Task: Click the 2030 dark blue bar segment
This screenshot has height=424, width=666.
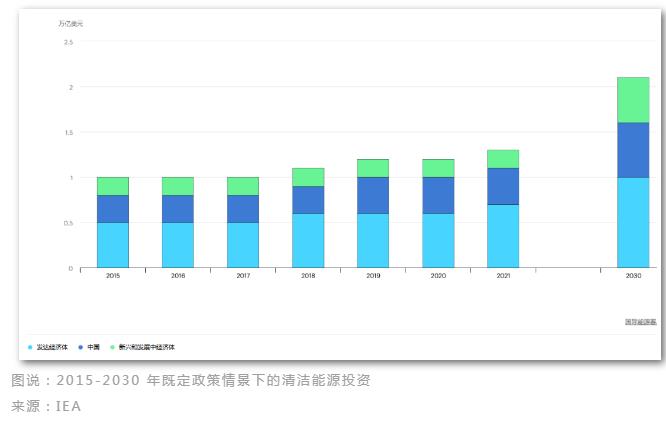Action: [633, 150]
